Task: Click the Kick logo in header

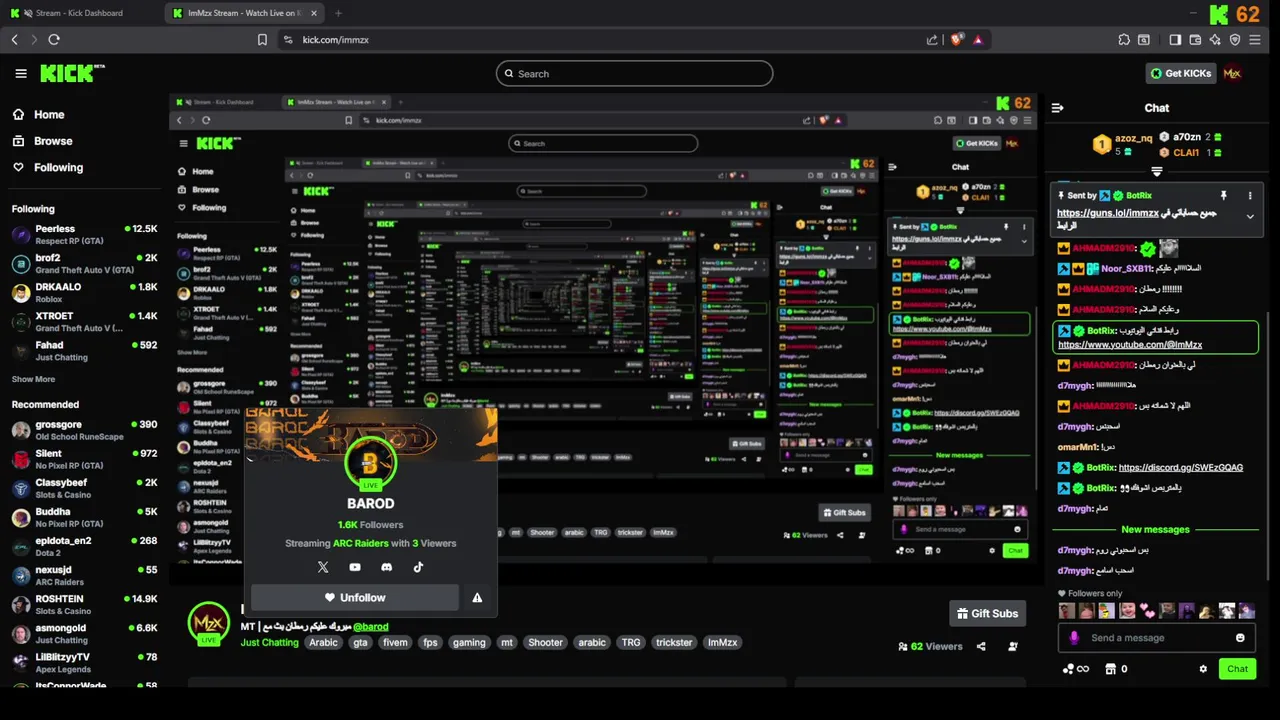Action: pyautogui.click(x=72, y=73)
